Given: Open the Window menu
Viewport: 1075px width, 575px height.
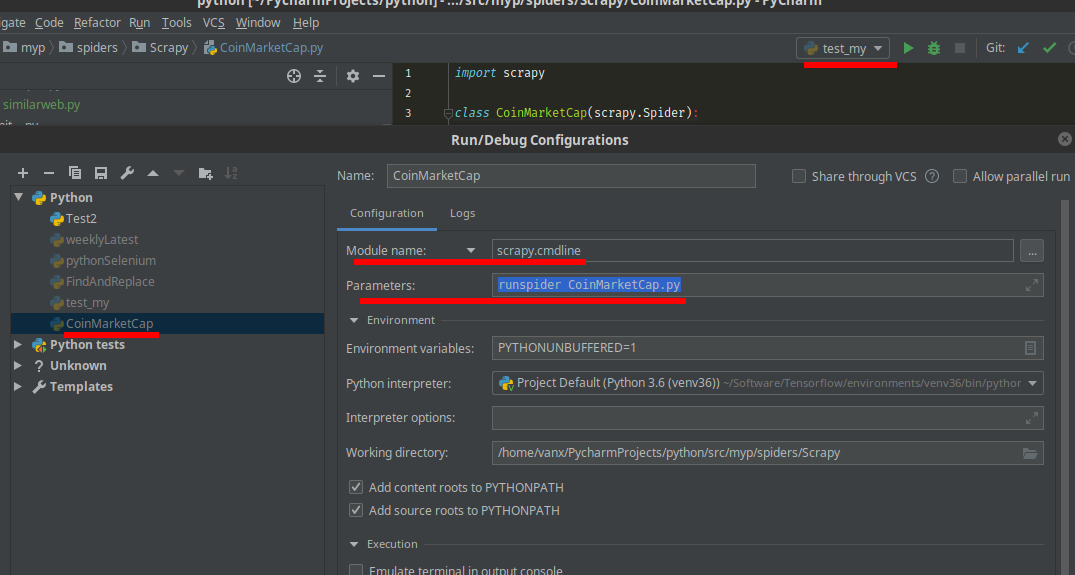Looking at the screenshot, I should click(x=258, y=23).
